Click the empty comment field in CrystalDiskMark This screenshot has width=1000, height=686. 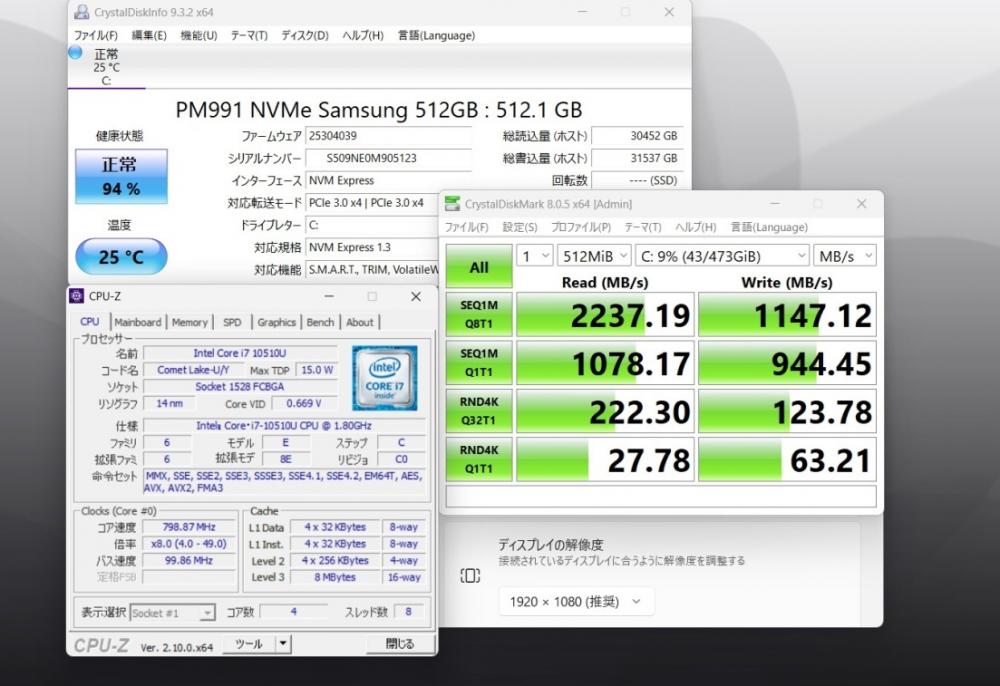[x=661, y=496]
